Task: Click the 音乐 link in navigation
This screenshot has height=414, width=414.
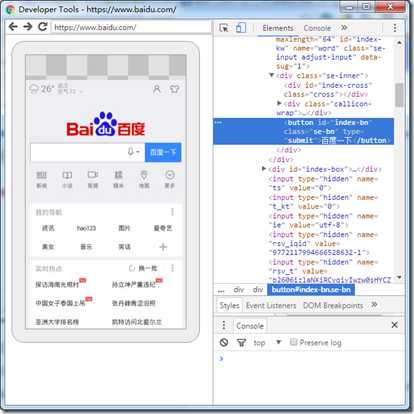Action: click(86, 247)
